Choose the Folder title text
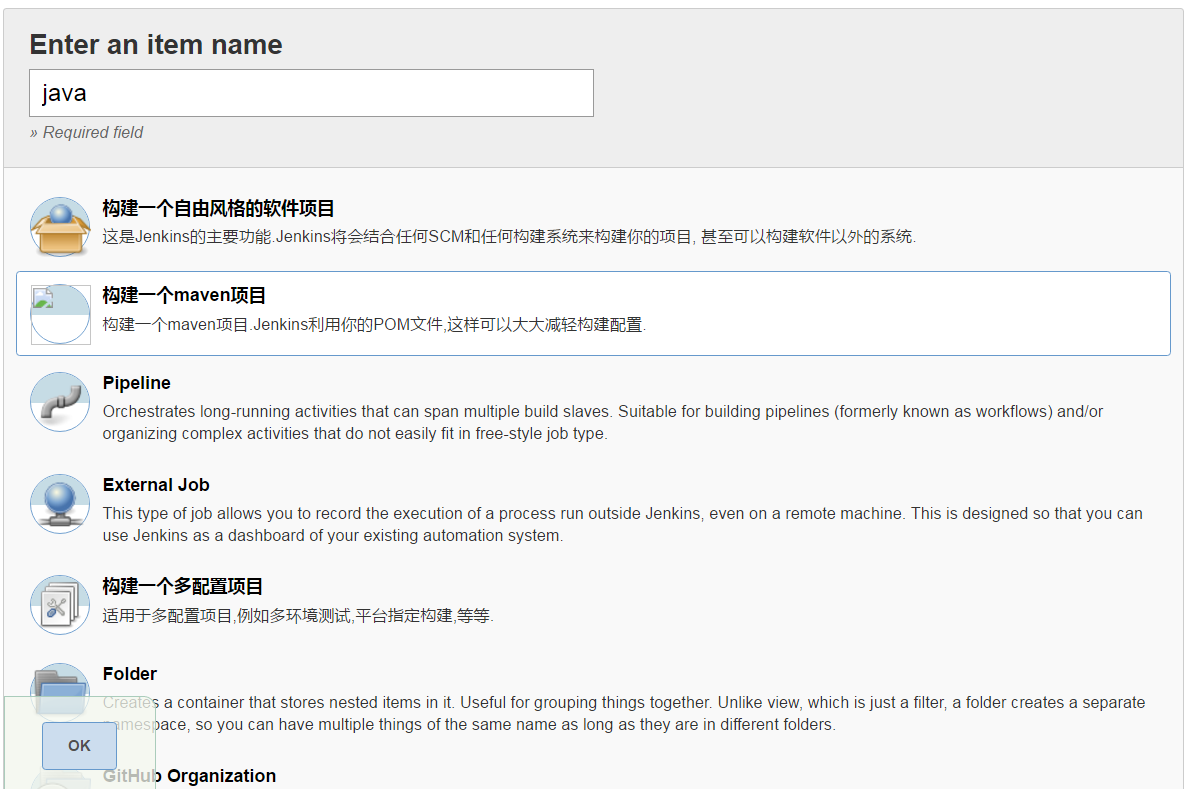1189x789 pixels. 130,674
